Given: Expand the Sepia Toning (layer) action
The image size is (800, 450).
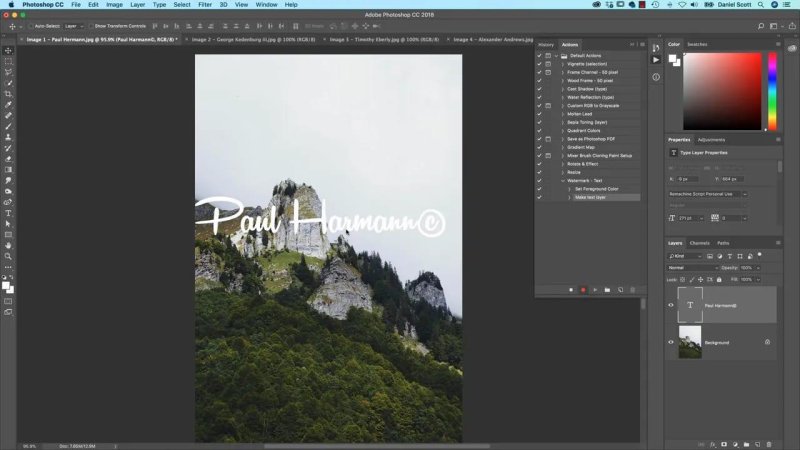Looking at the screenshot, I should (563, 122).
